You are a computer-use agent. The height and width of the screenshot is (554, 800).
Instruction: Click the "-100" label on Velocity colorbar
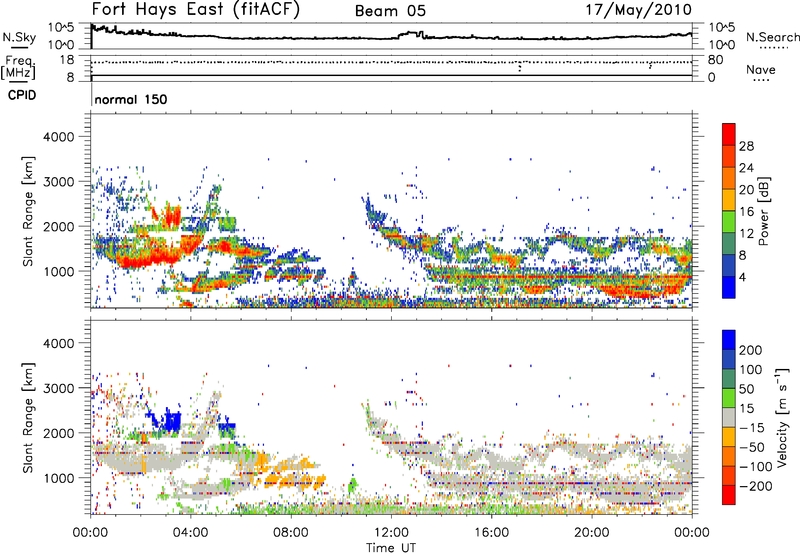[755, 467]
